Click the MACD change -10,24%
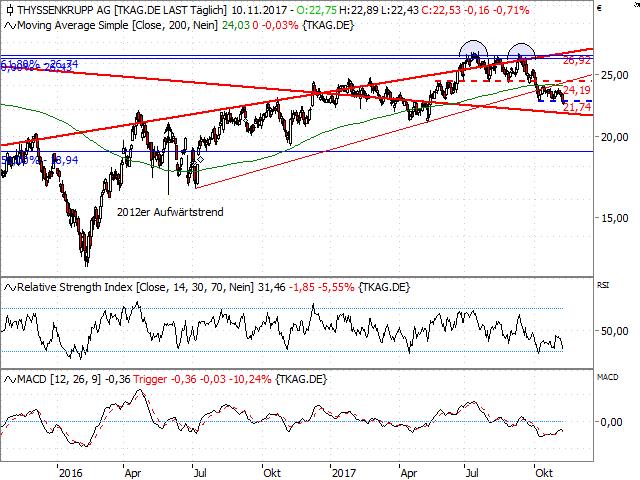 [250, 379]
